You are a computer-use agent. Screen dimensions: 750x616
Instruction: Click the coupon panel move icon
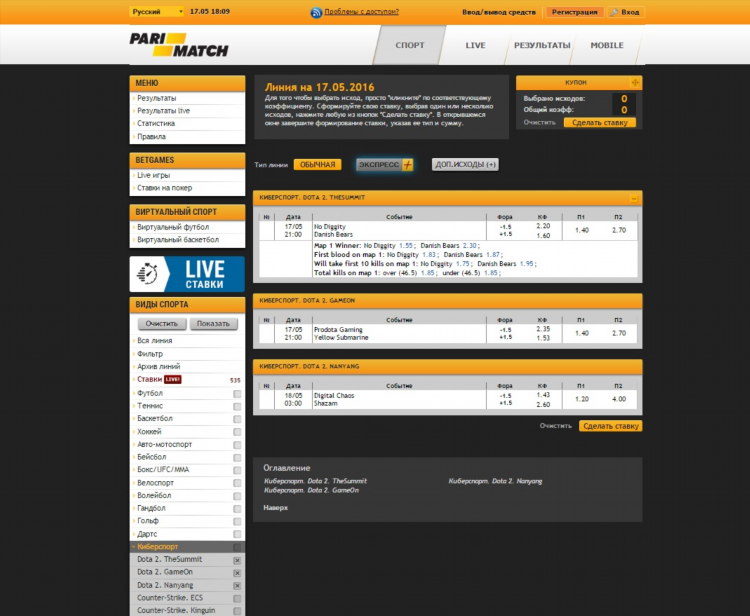click(635, 83)
